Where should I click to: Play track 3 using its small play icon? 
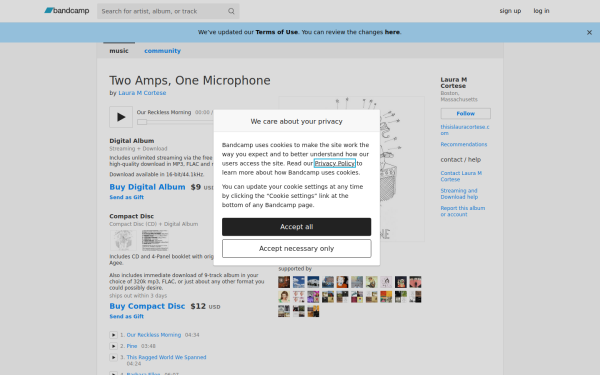113,357
